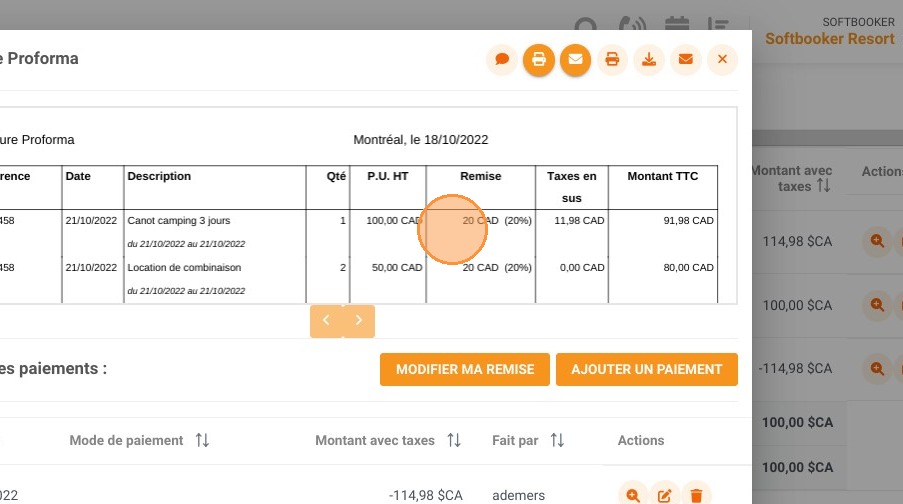Click the payments Actions column header
Viewport: 903px width, 504px height.
click(640, 441)
